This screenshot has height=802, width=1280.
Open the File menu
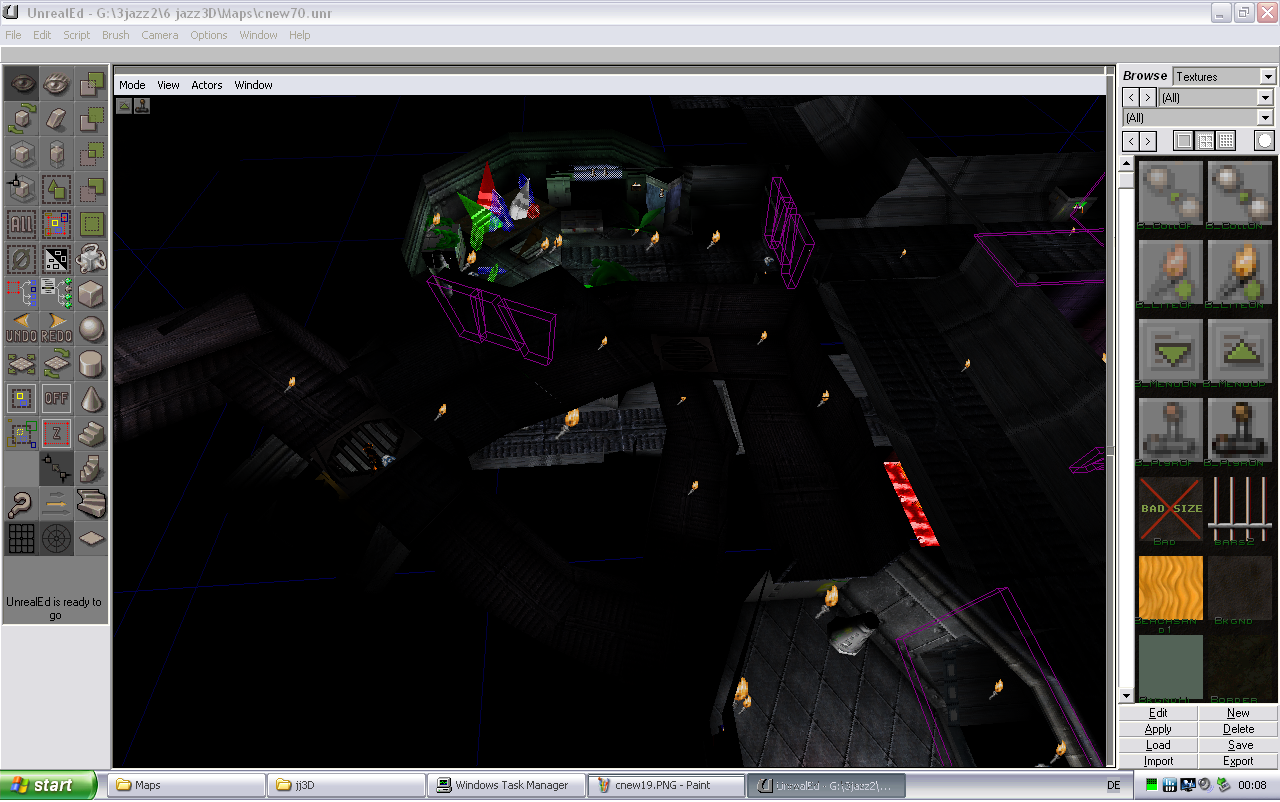pyautogui.click(x=13, y=35)
